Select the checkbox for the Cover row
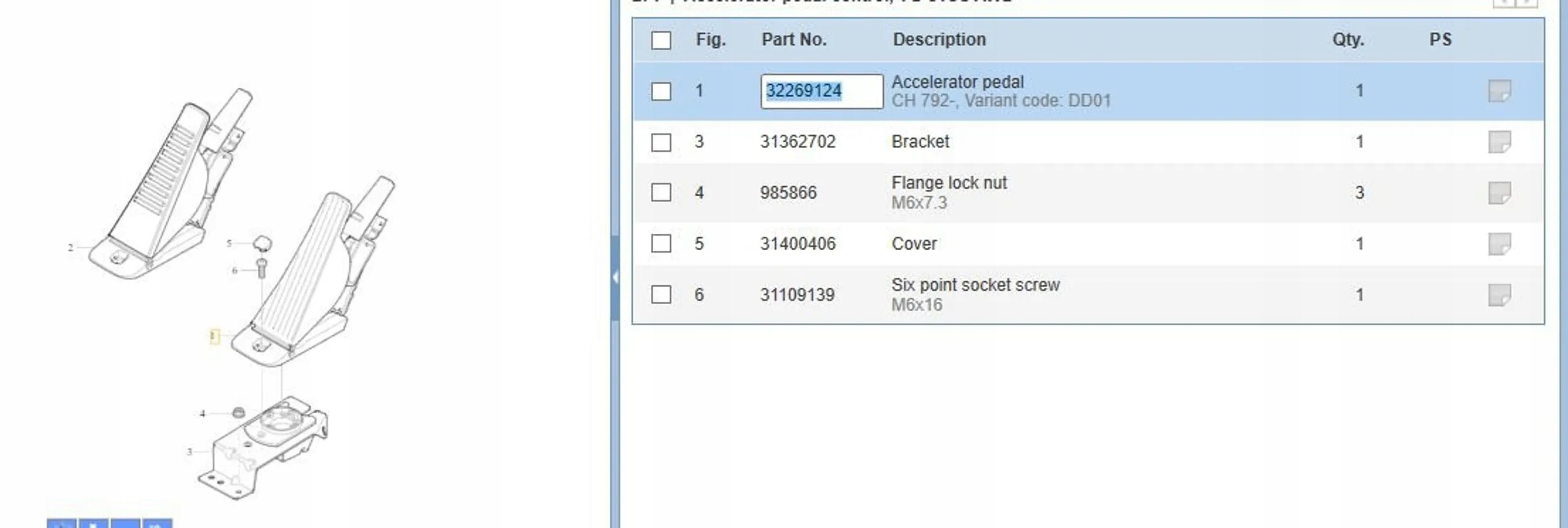 point(661,243)
